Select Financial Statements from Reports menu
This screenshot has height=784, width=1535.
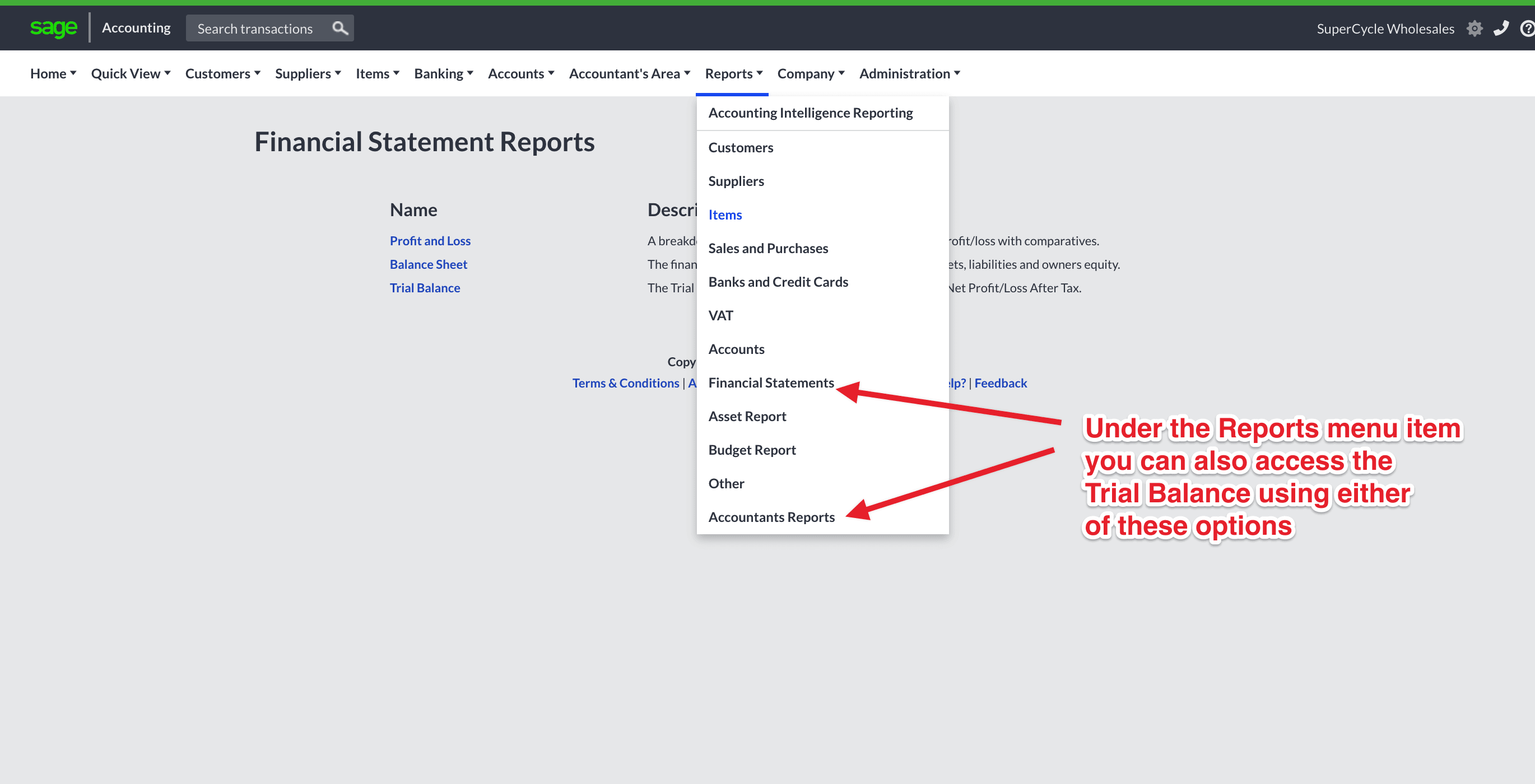(770, 382)
